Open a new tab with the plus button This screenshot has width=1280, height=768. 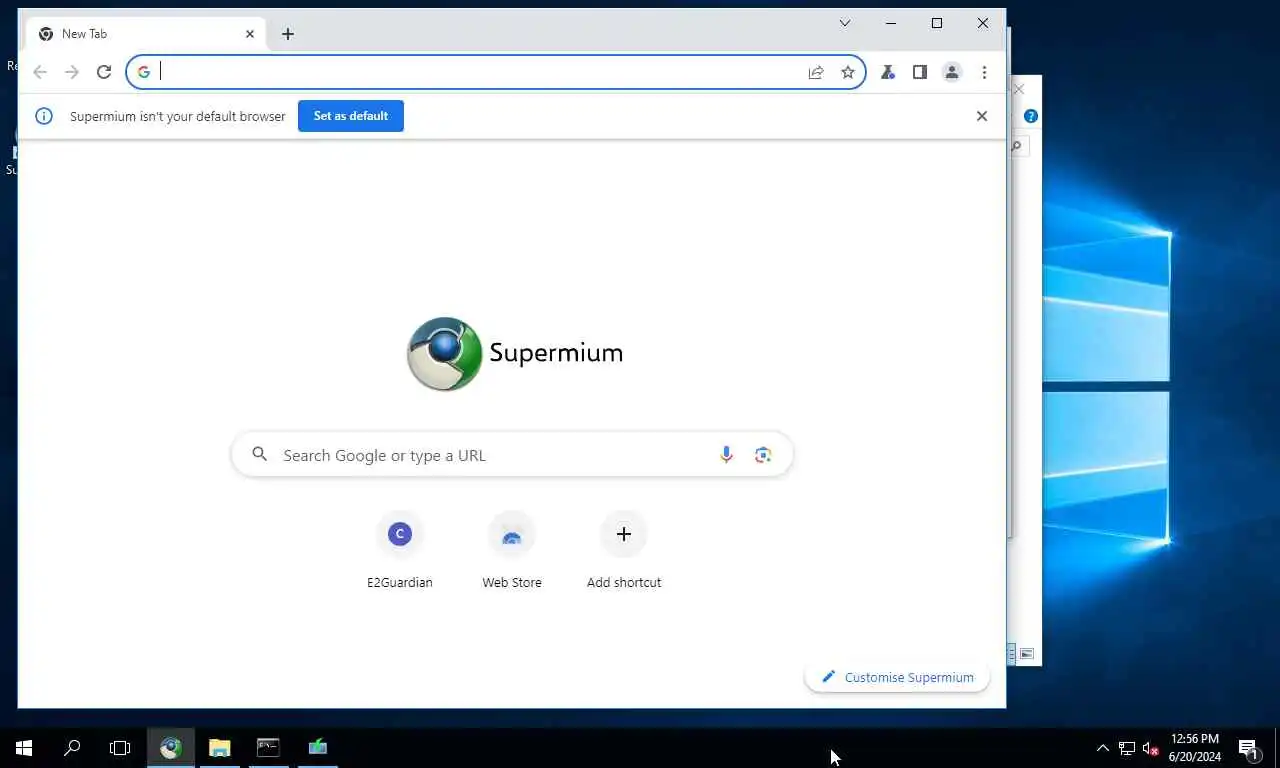coord(288,34)
